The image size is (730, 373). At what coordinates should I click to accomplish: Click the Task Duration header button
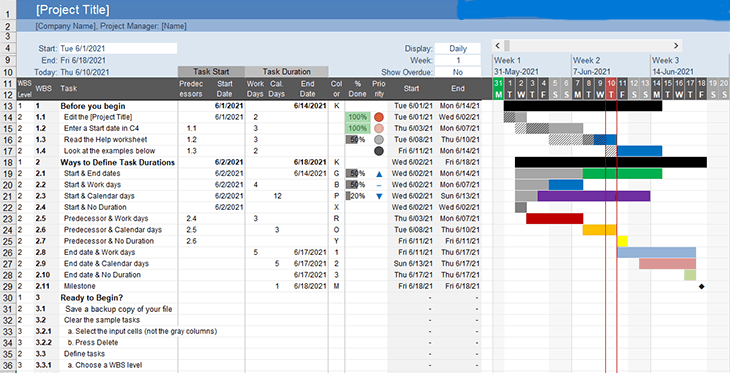coord(286,72)
